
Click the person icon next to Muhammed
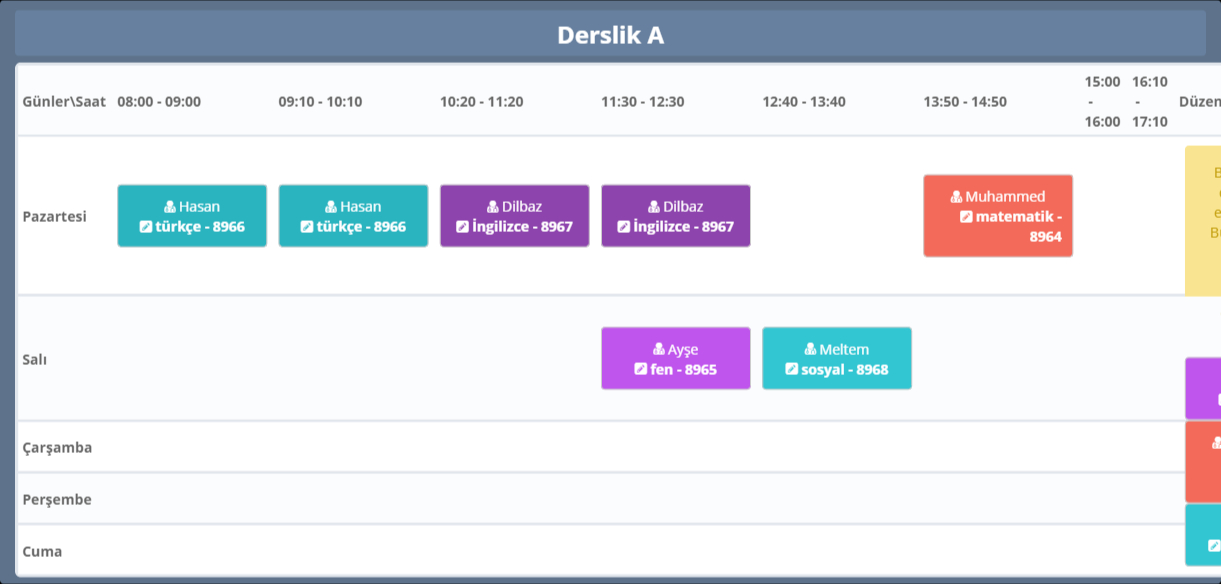tap(957, 197)
